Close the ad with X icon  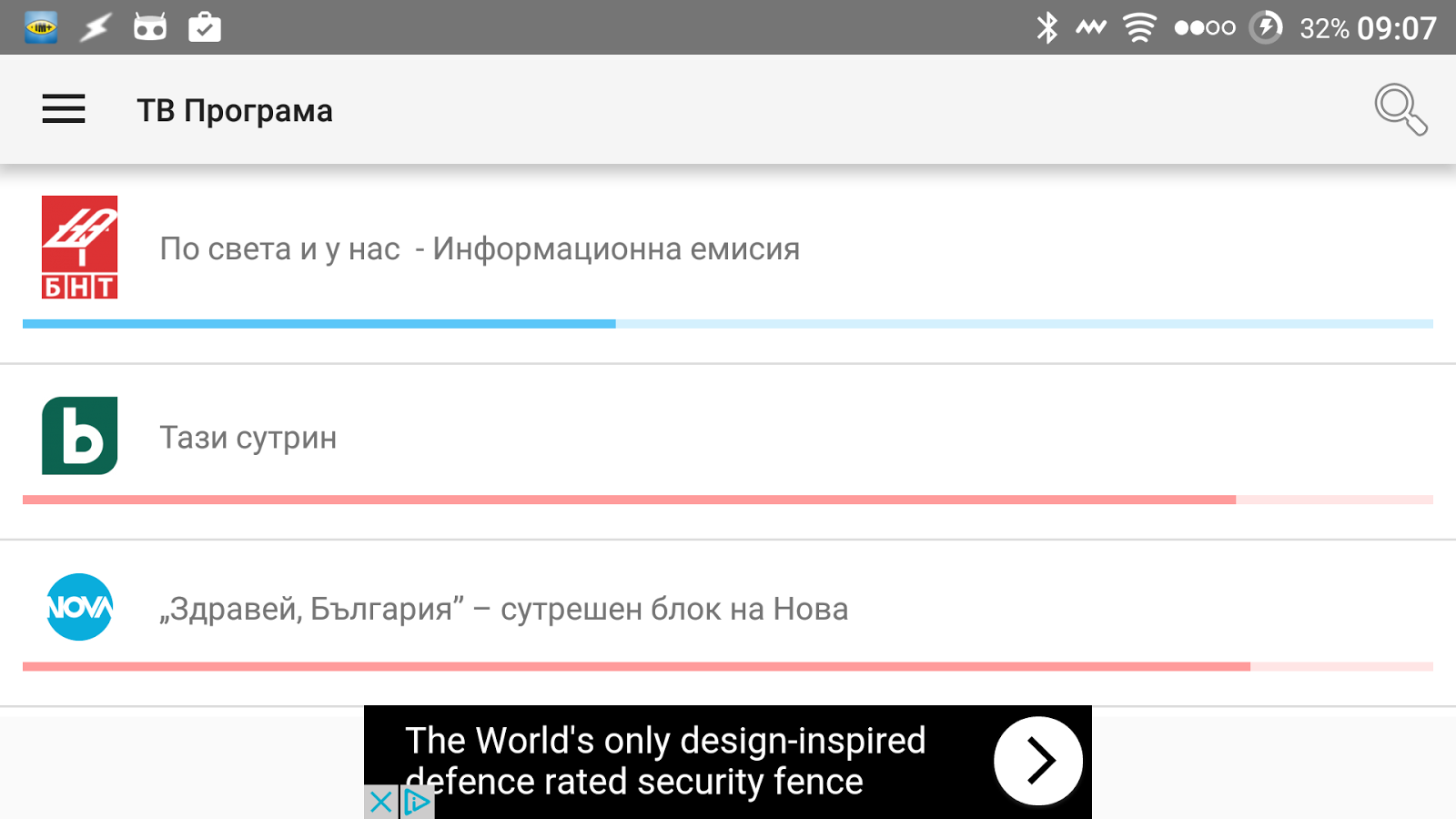click(381, 802)
